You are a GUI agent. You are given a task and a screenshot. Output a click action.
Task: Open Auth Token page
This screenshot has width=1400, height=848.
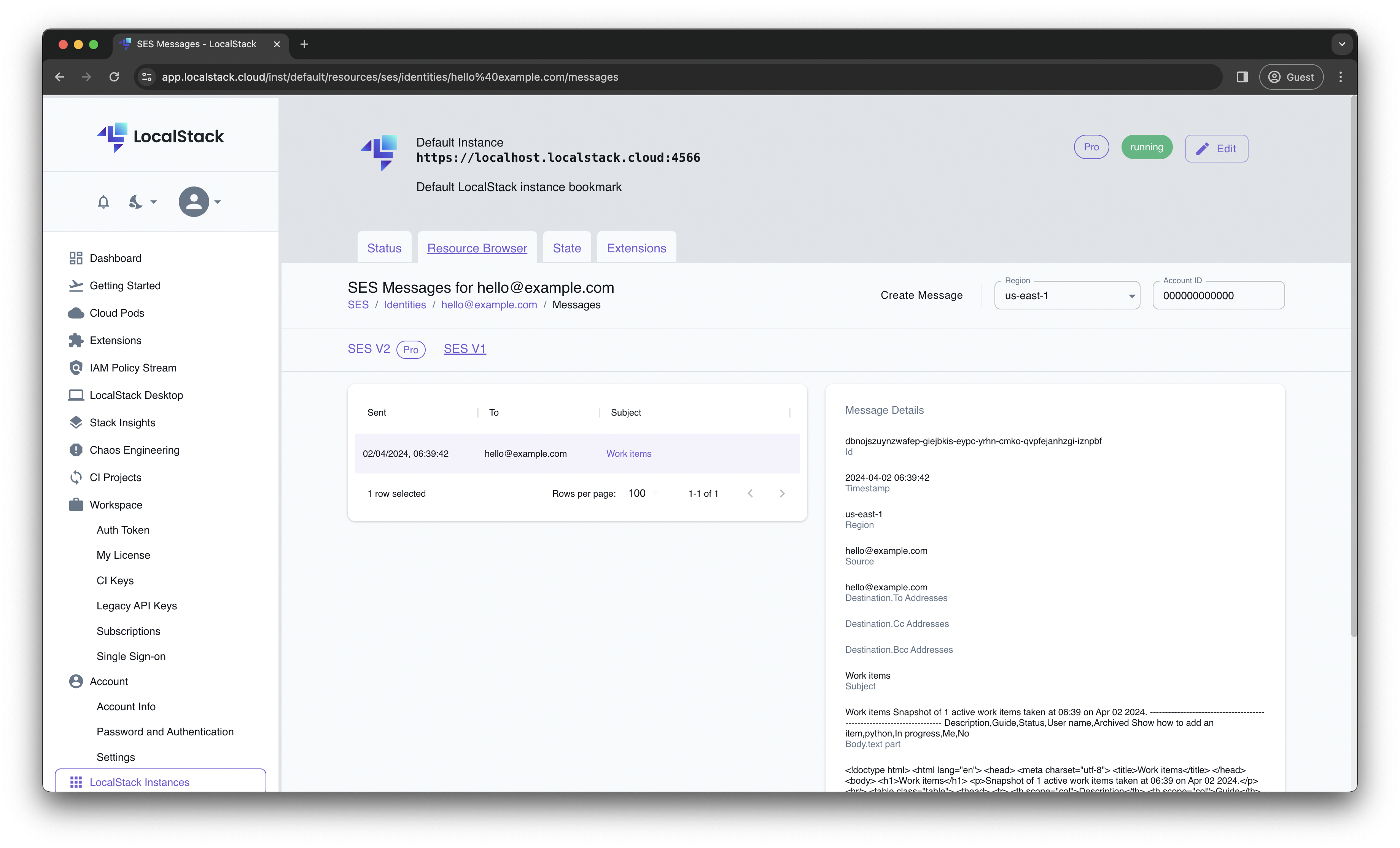point(123,530)
